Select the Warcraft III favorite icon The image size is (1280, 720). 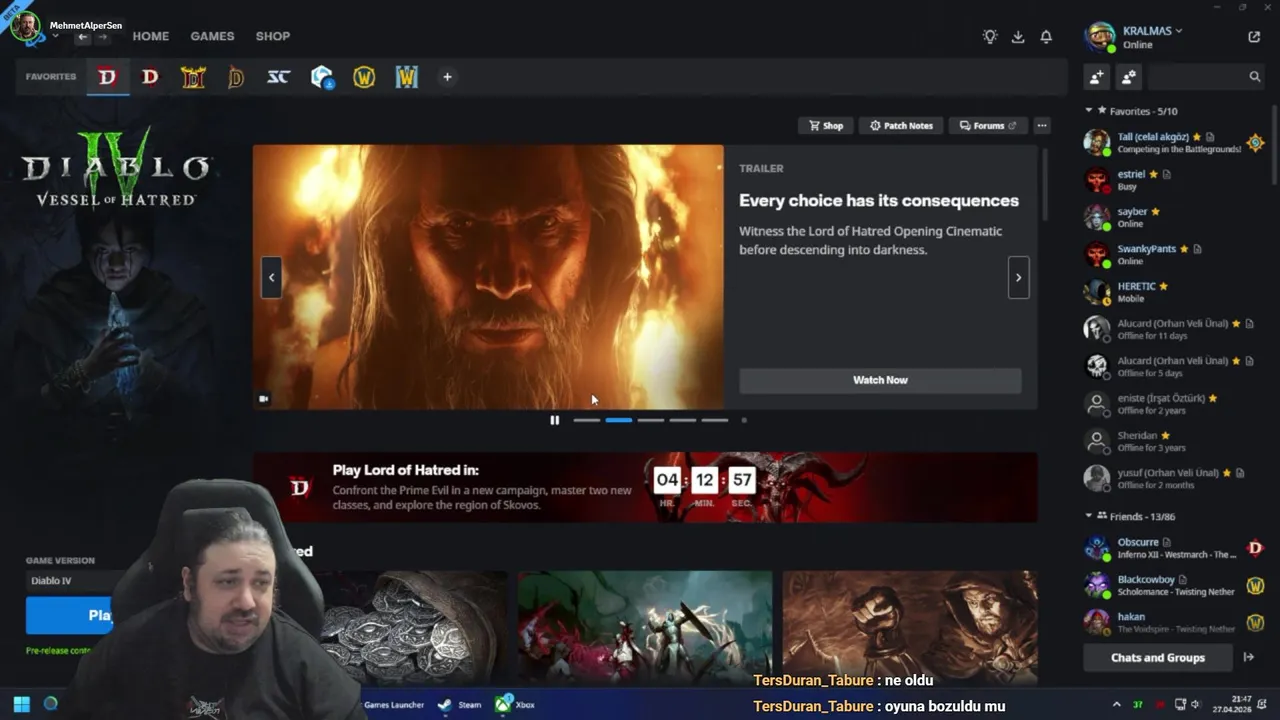coord(407,77)
